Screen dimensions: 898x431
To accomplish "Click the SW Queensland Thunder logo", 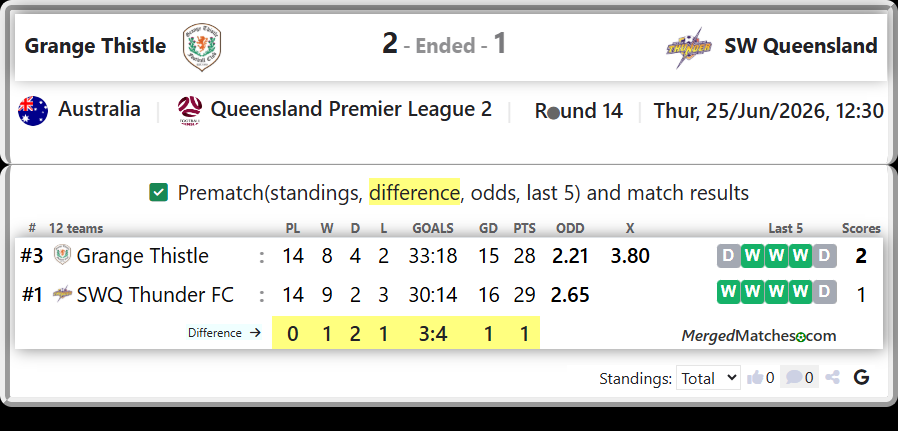I will (689, 48).
